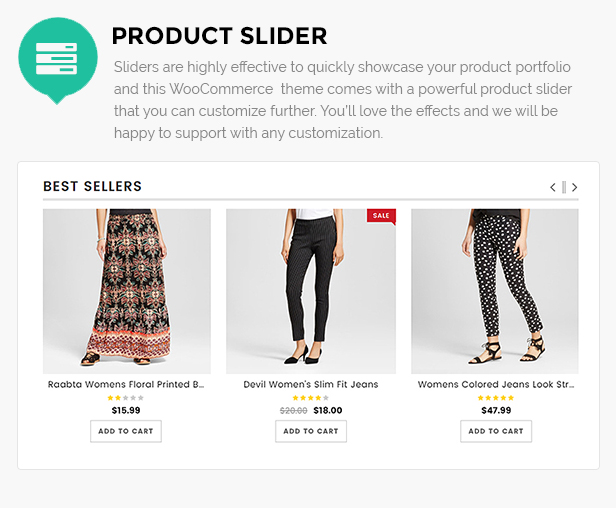Click the pause bar between slider arrows
Image resolution: width=616 pixels, height=508 pixels.
(x=564, y=187)
